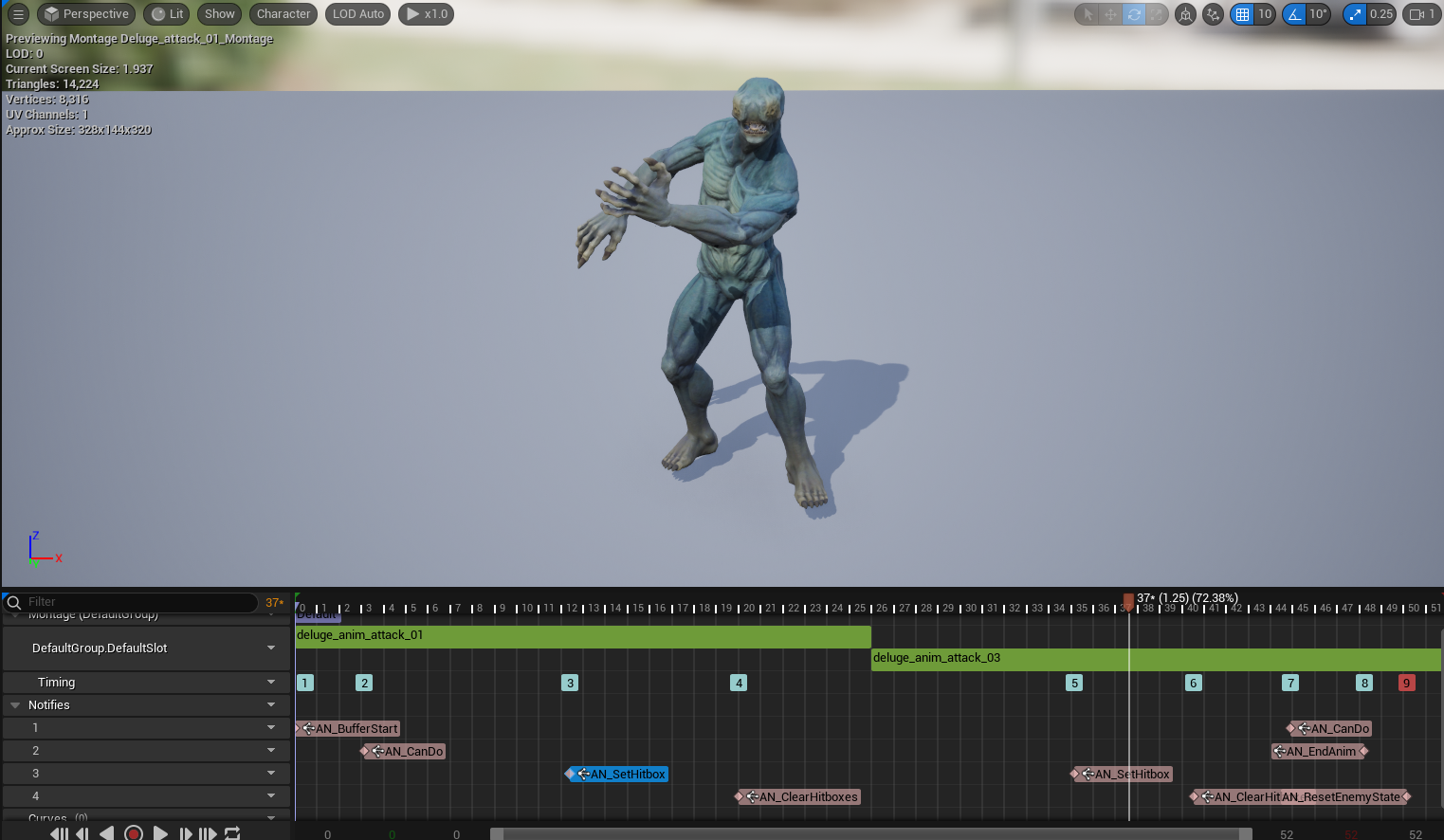Open notify track 2 options arrow
1444x840 pixels.
click(271, 751)
